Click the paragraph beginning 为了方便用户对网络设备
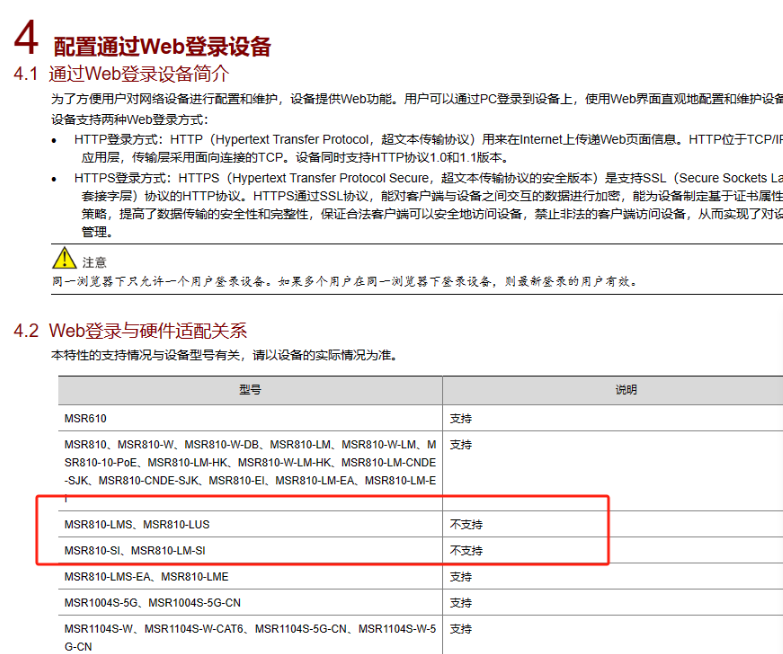The height and width of the screenshot is (654, 783). [417, 99]
